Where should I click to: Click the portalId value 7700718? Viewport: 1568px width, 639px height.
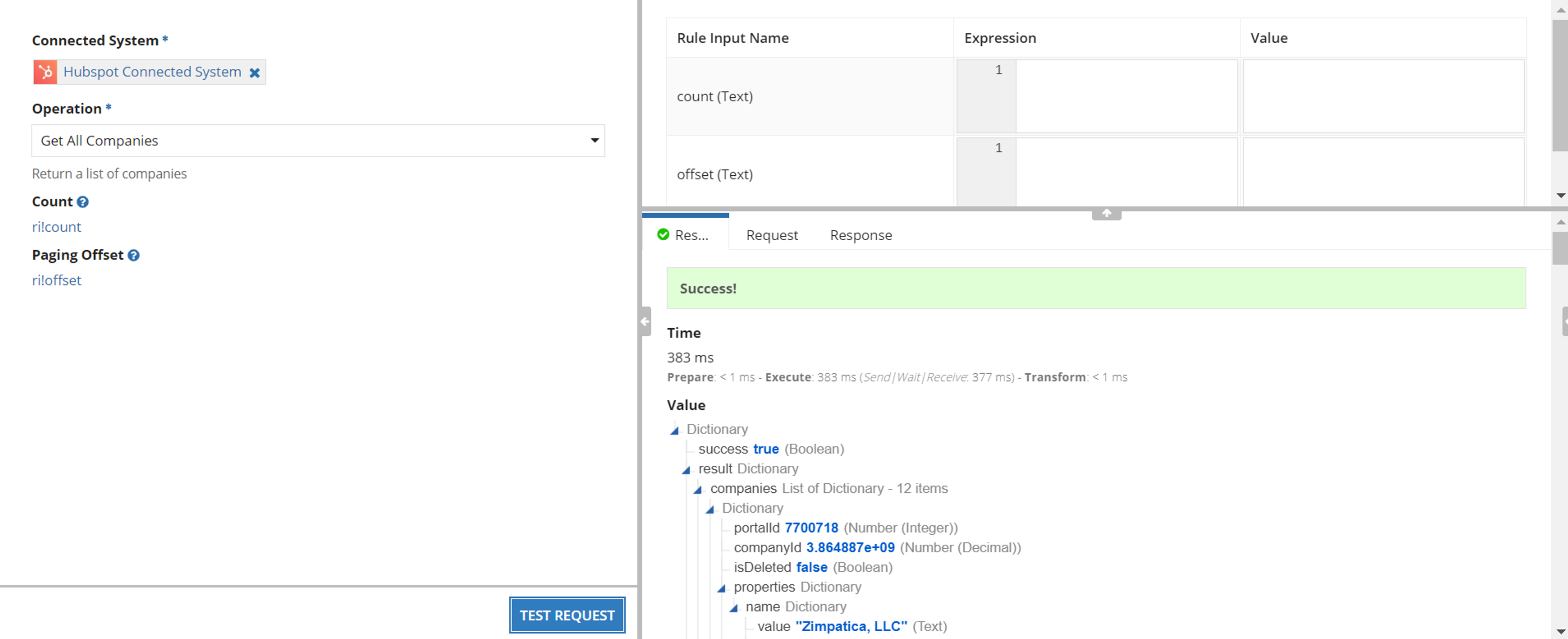[811, 528]
